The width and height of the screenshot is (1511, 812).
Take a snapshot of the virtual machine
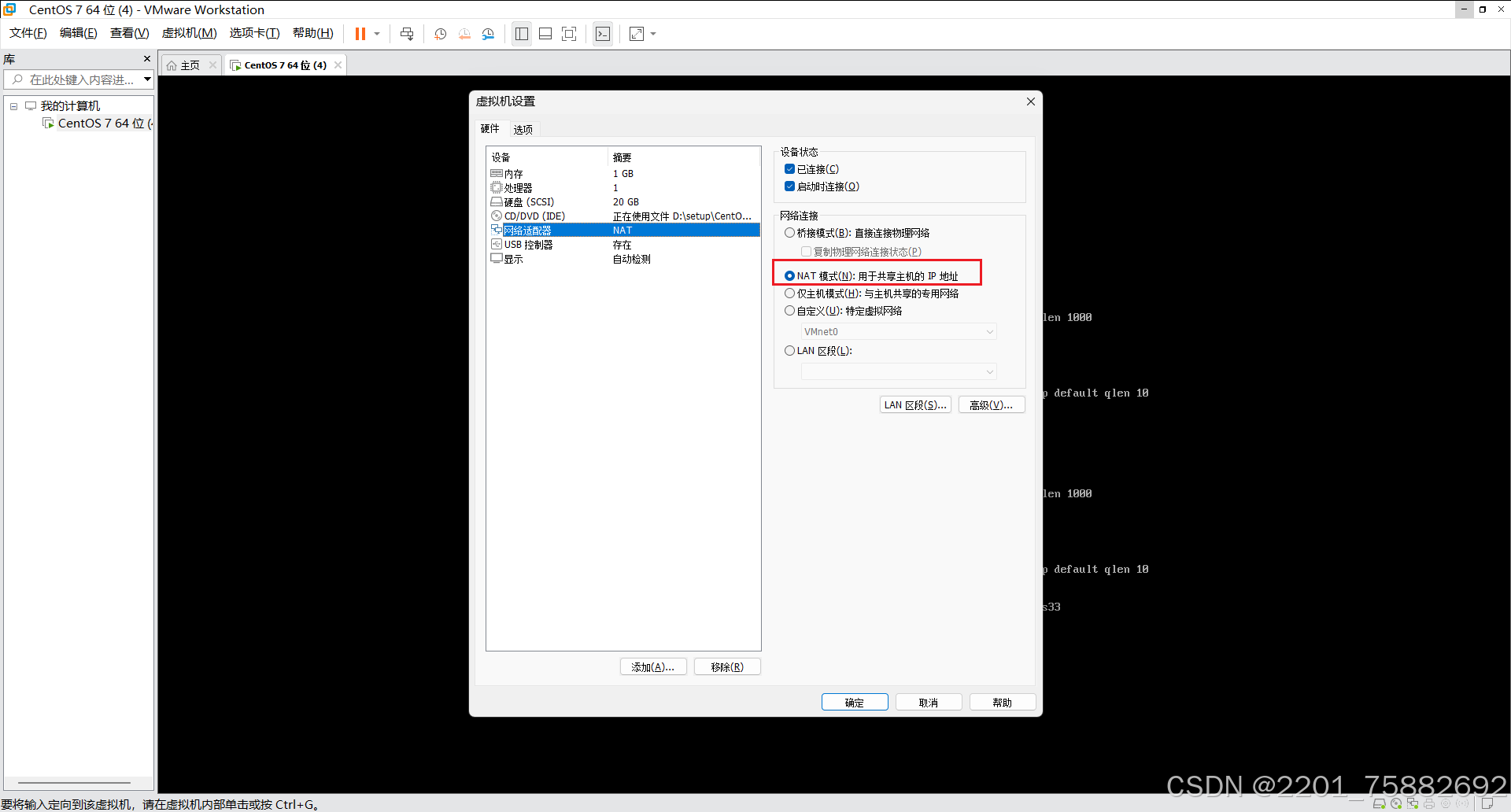[439, 34]
